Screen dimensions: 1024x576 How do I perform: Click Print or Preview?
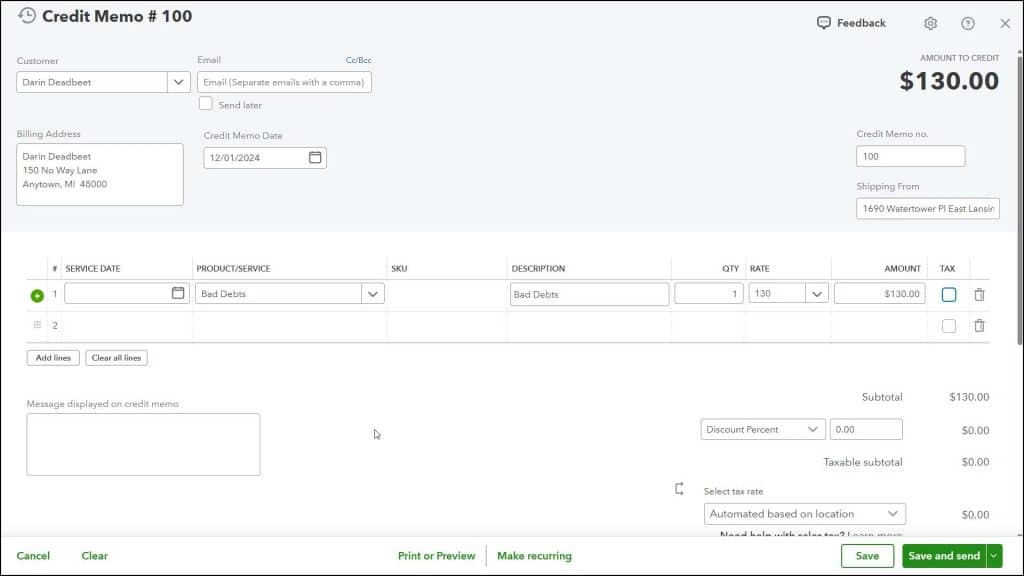click(x=436, y=556)
